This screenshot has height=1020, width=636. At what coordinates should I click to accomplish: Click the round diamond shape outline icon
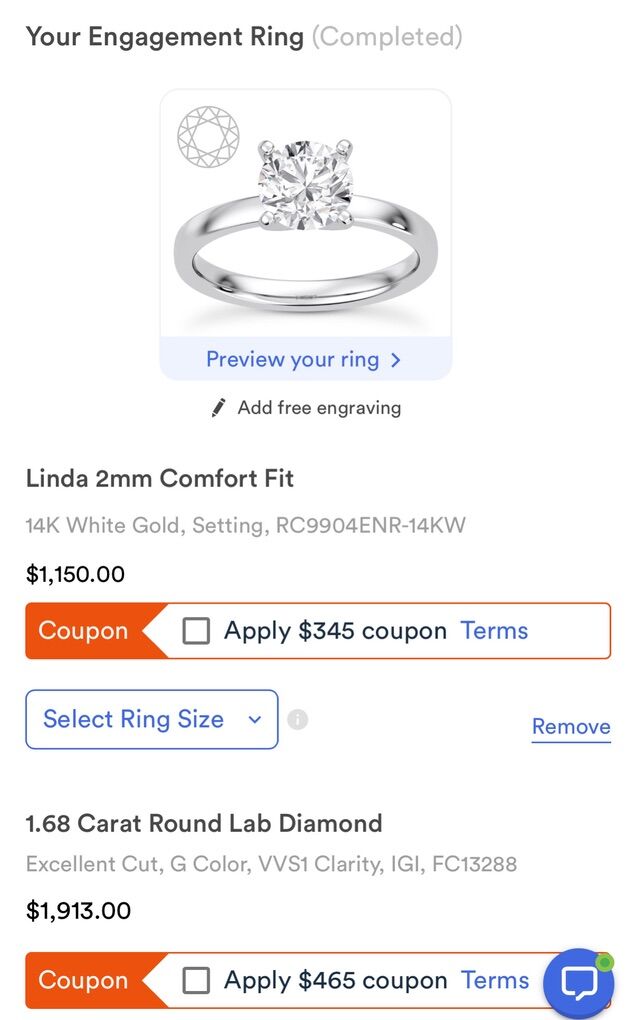(x=208, y=135)
